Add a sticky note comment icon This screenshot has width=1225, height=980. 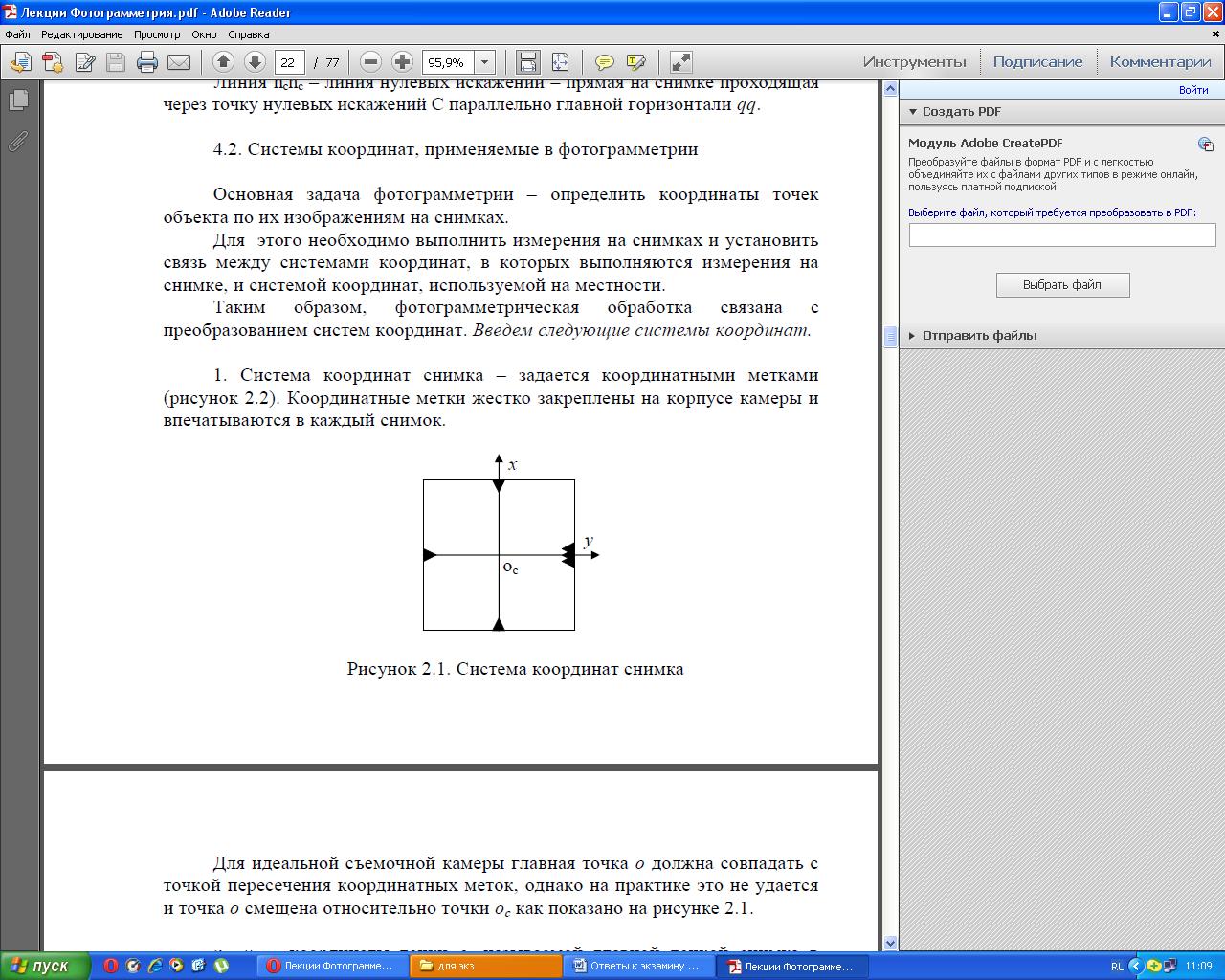point(605,62)
